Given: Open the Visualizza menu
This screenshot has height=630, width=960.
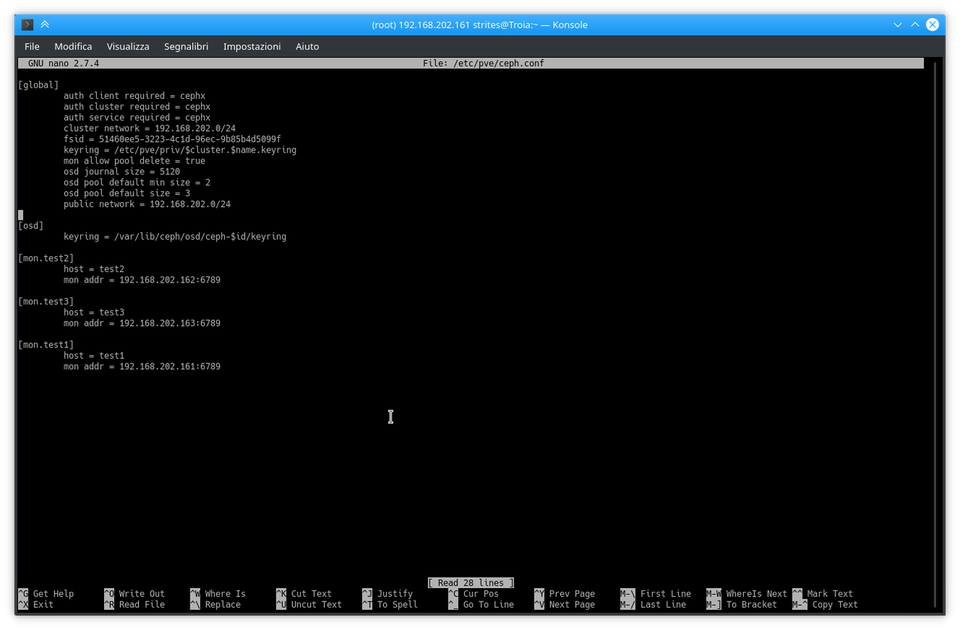Looking at the screenshot, I should coord(128,46).
